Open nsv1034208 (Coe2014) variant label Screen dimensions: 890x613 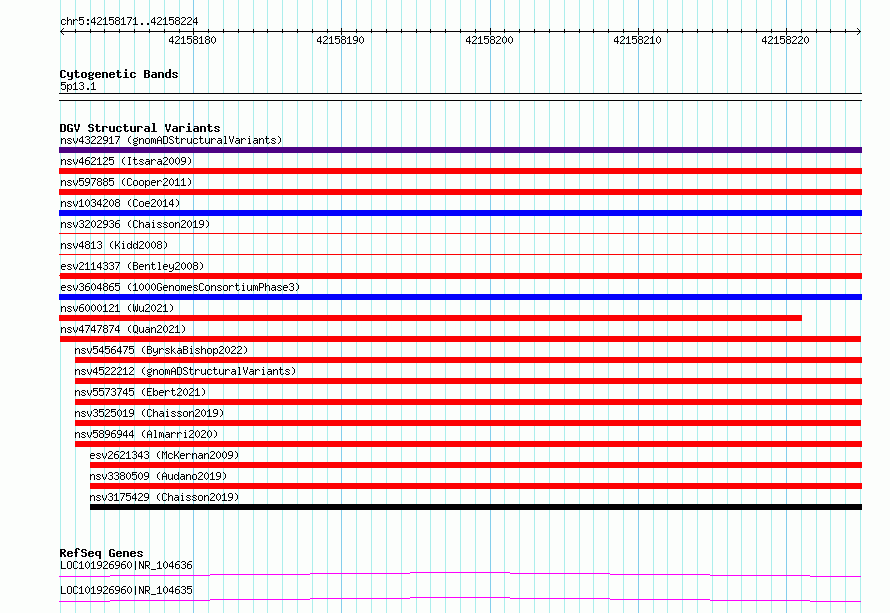click(x=120, y=203)
